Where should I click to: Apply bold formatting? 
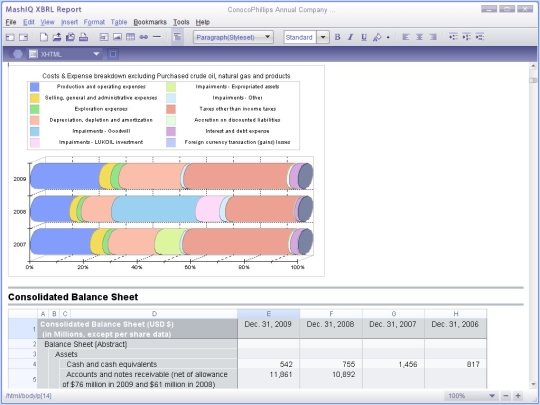(x=338, y=37)
